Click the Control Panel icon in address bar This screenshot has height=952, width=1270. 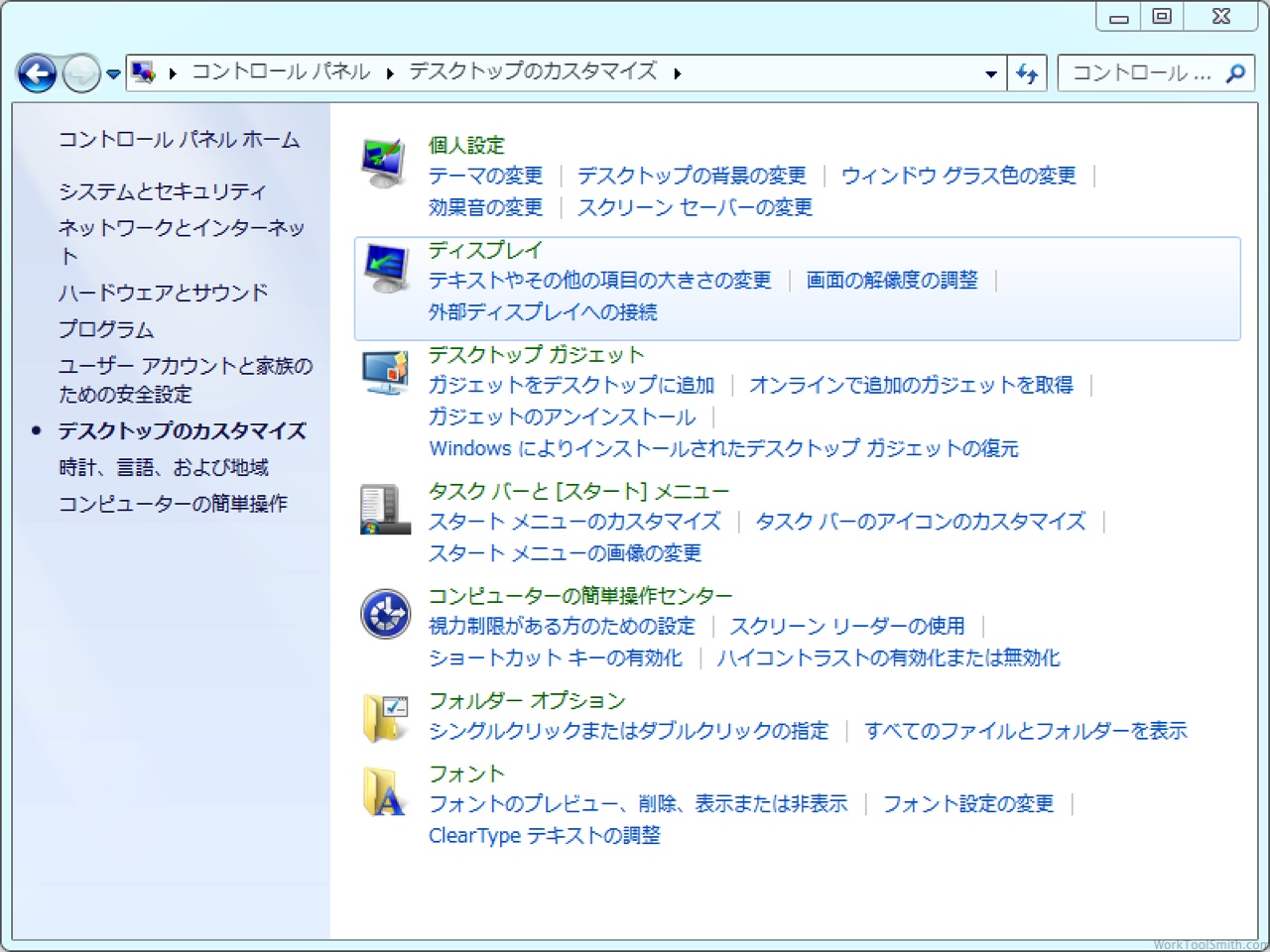click(x=144, y=72)
